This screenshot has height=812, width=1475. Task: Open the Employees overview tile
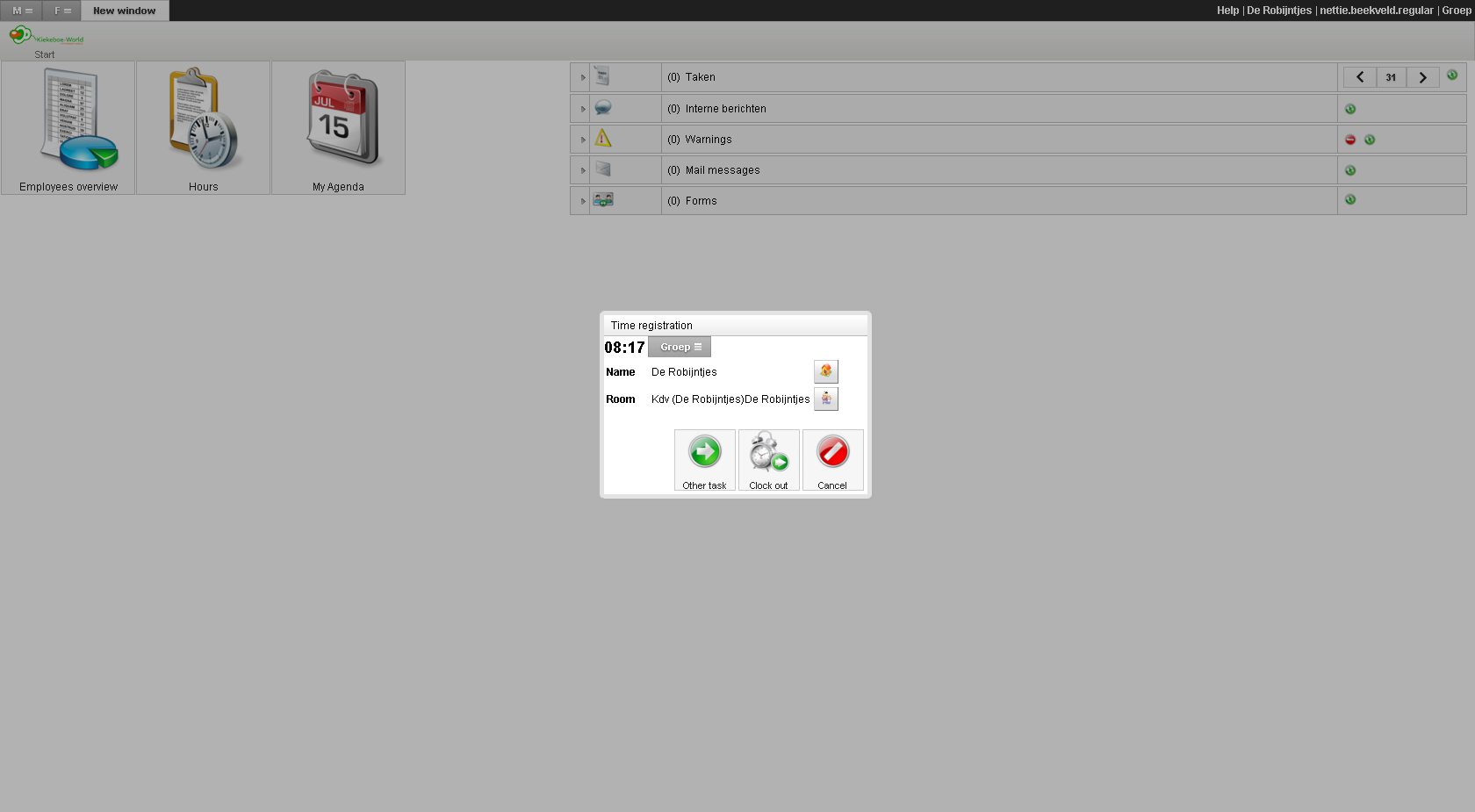[x=68, y=127]
